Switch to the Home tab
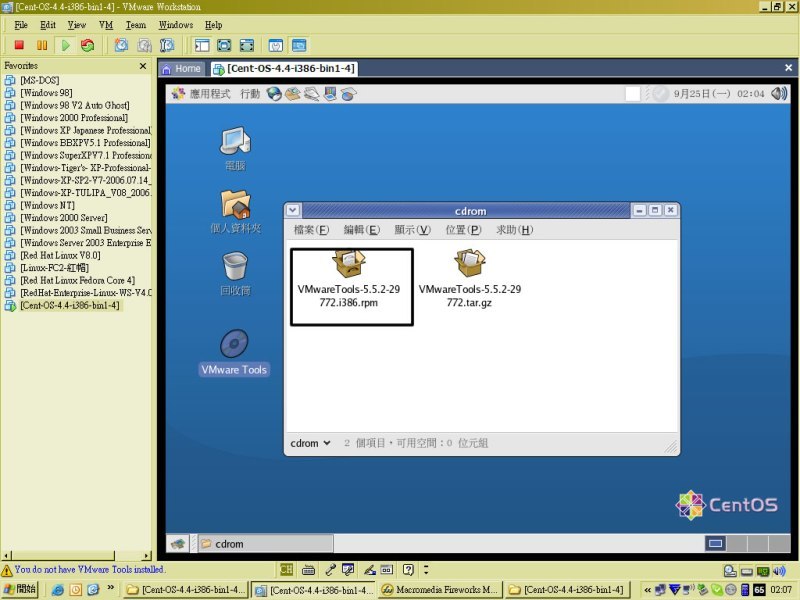800x600 pixels. [x=182, y=69]
